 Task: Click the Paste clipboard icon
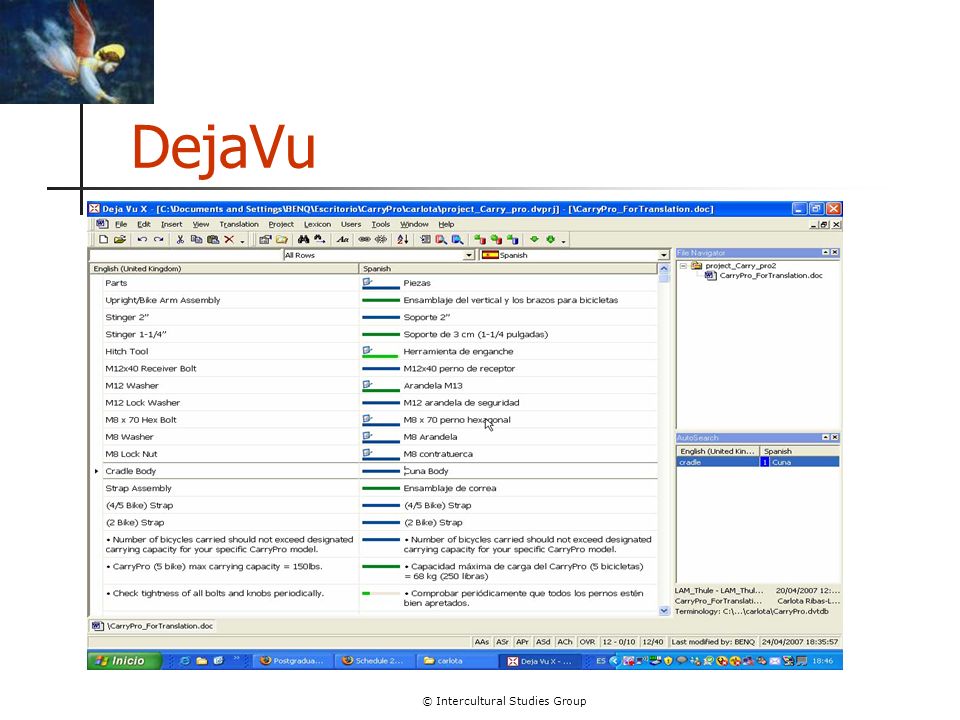click(213, 239)
